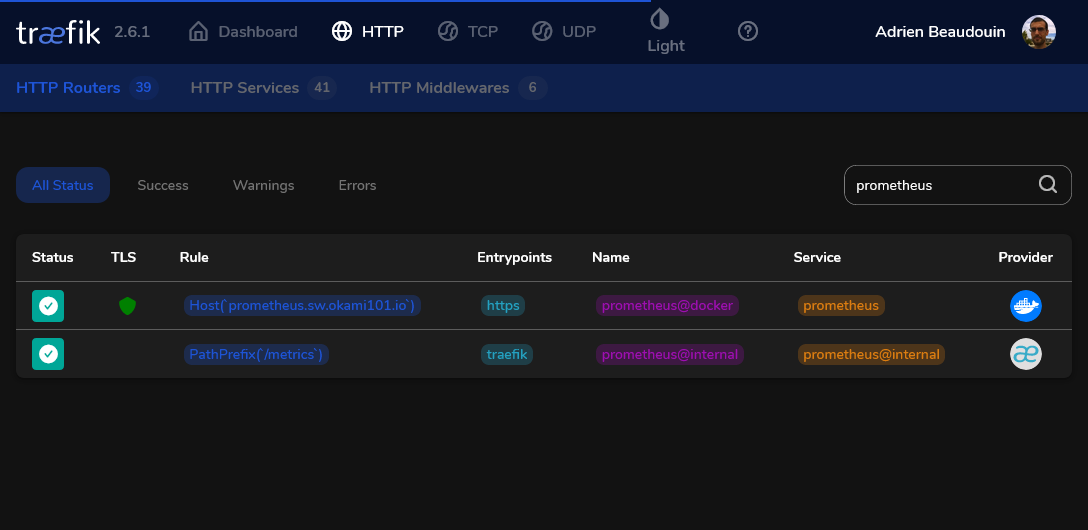
Task: Click Adrien Beaudouin's avatar picture
Action: coord(1039,32)
